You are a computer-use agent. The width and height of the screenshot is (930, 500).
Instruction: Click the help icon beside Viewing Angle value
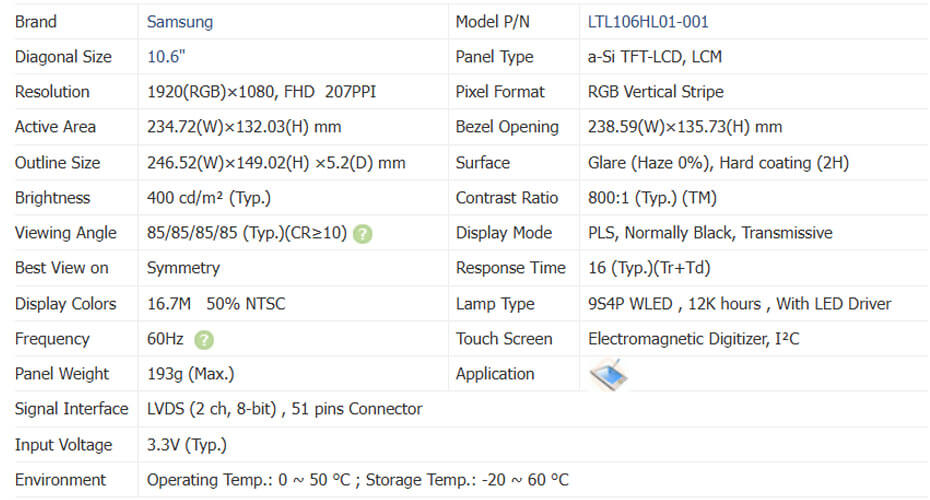pyautogui.click(x=363, y=234)
